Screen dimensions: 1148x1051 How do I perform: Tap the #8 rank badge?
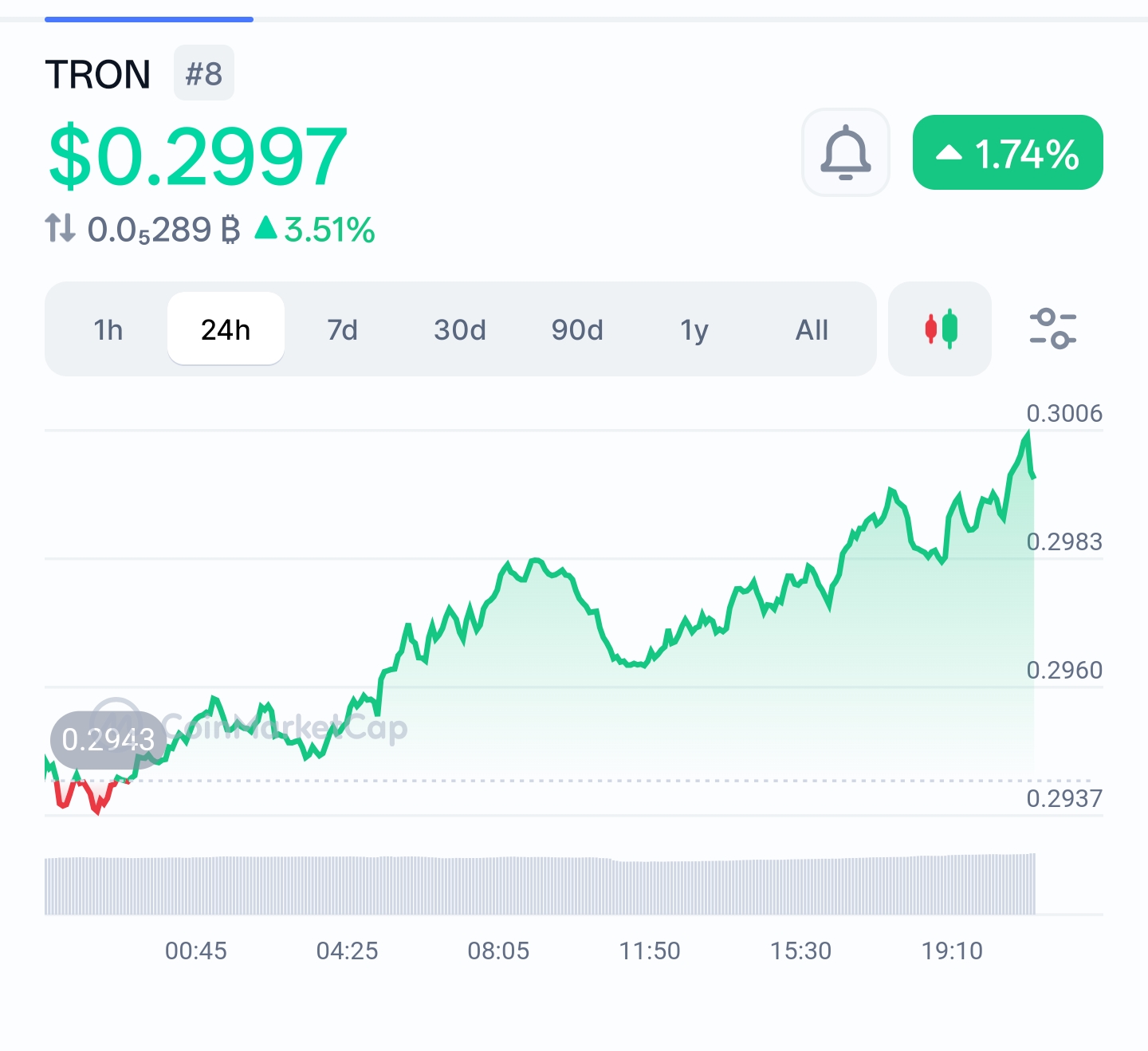pos(204,73)
